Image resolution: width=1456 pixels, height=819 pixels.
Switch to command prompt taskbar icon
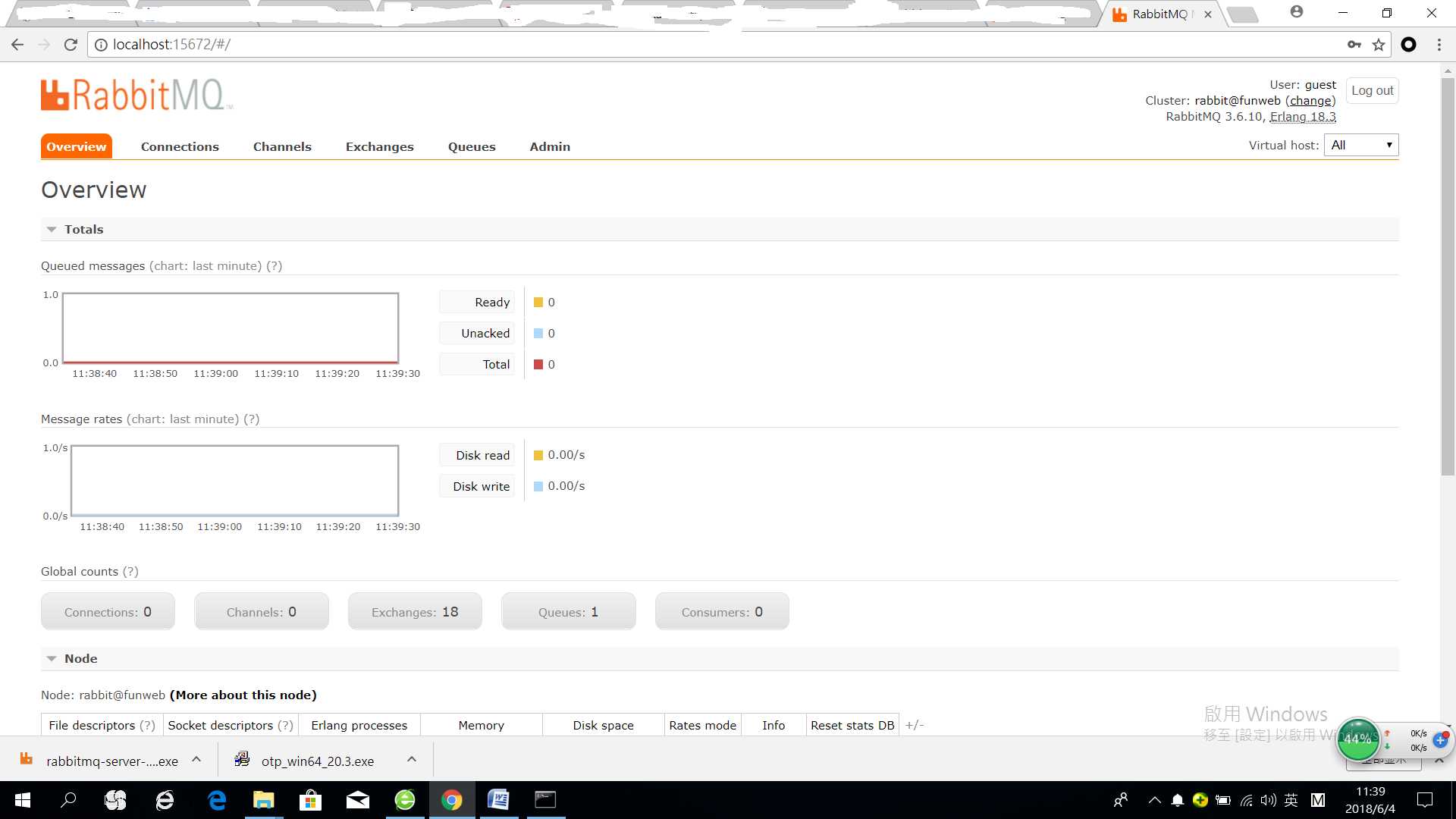coord(545,800)
